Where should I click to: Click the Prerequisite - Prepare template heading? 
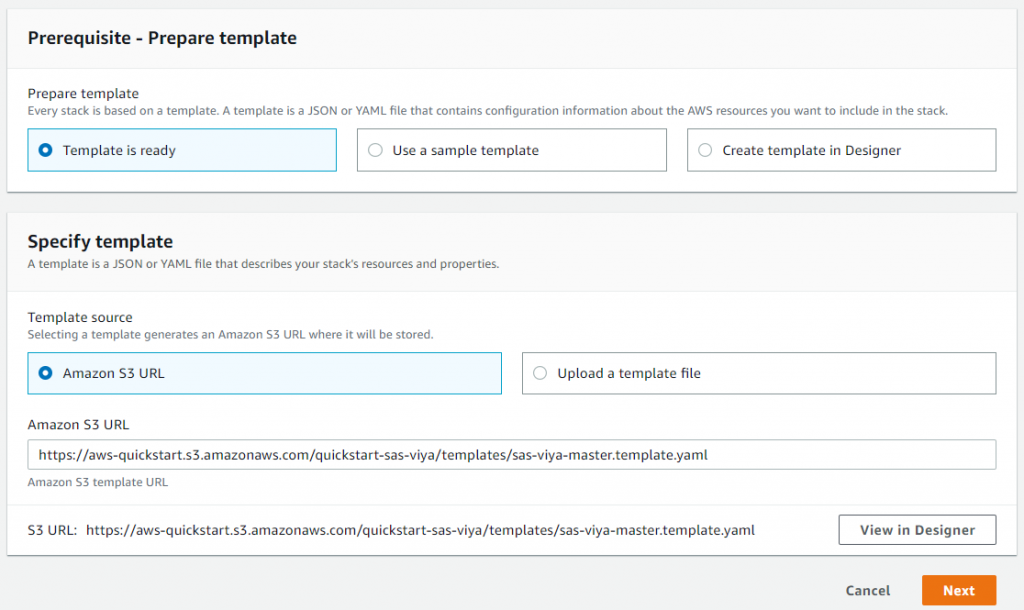click(x=162, y=38)
